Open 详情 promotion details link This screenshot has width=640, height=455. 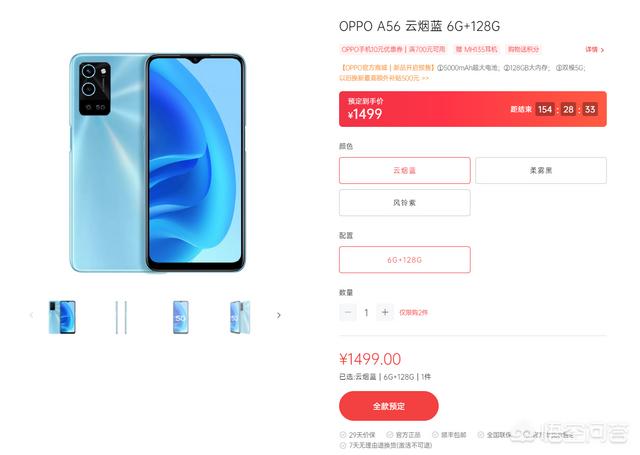595,49
